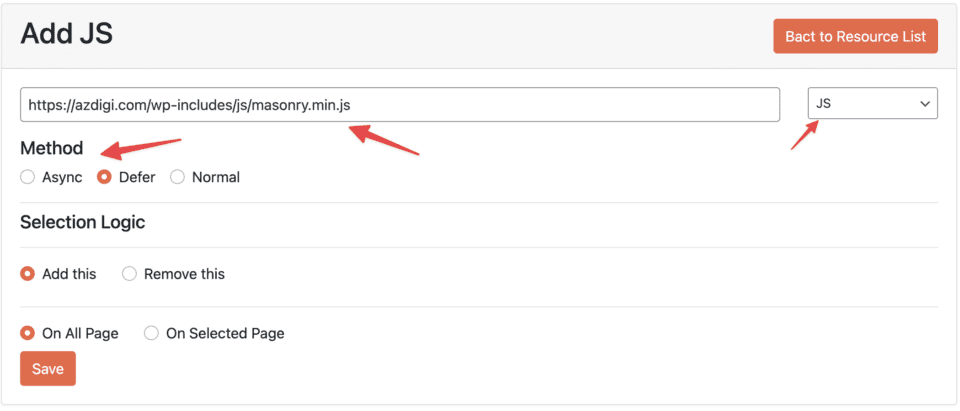
Task: Choose the Remove this radio option
Action: click(x=129, y=274)
